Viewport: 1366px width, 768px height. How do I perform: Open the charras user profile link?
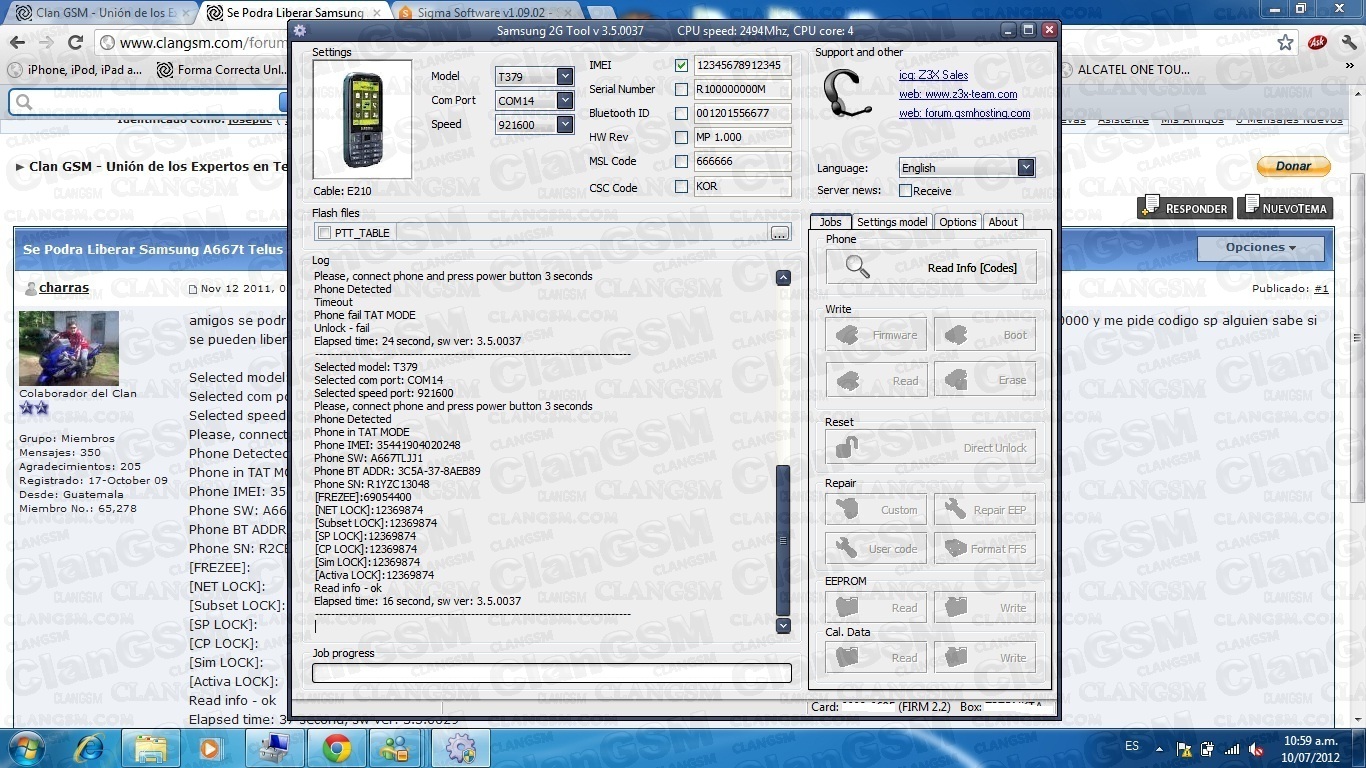64,288
